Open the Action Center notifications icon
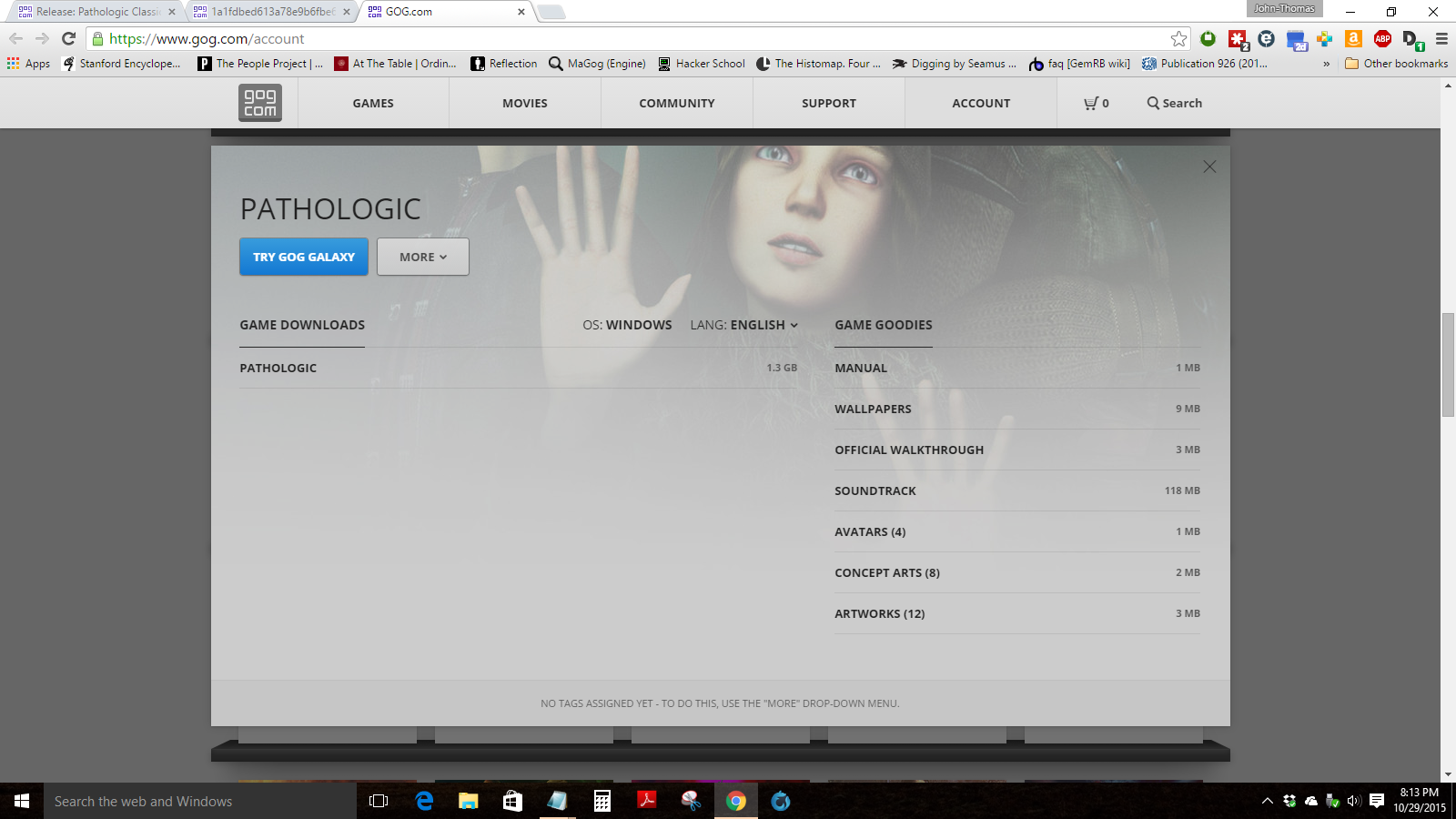This screenshot has height=819, width=1456. point(1377,801)
